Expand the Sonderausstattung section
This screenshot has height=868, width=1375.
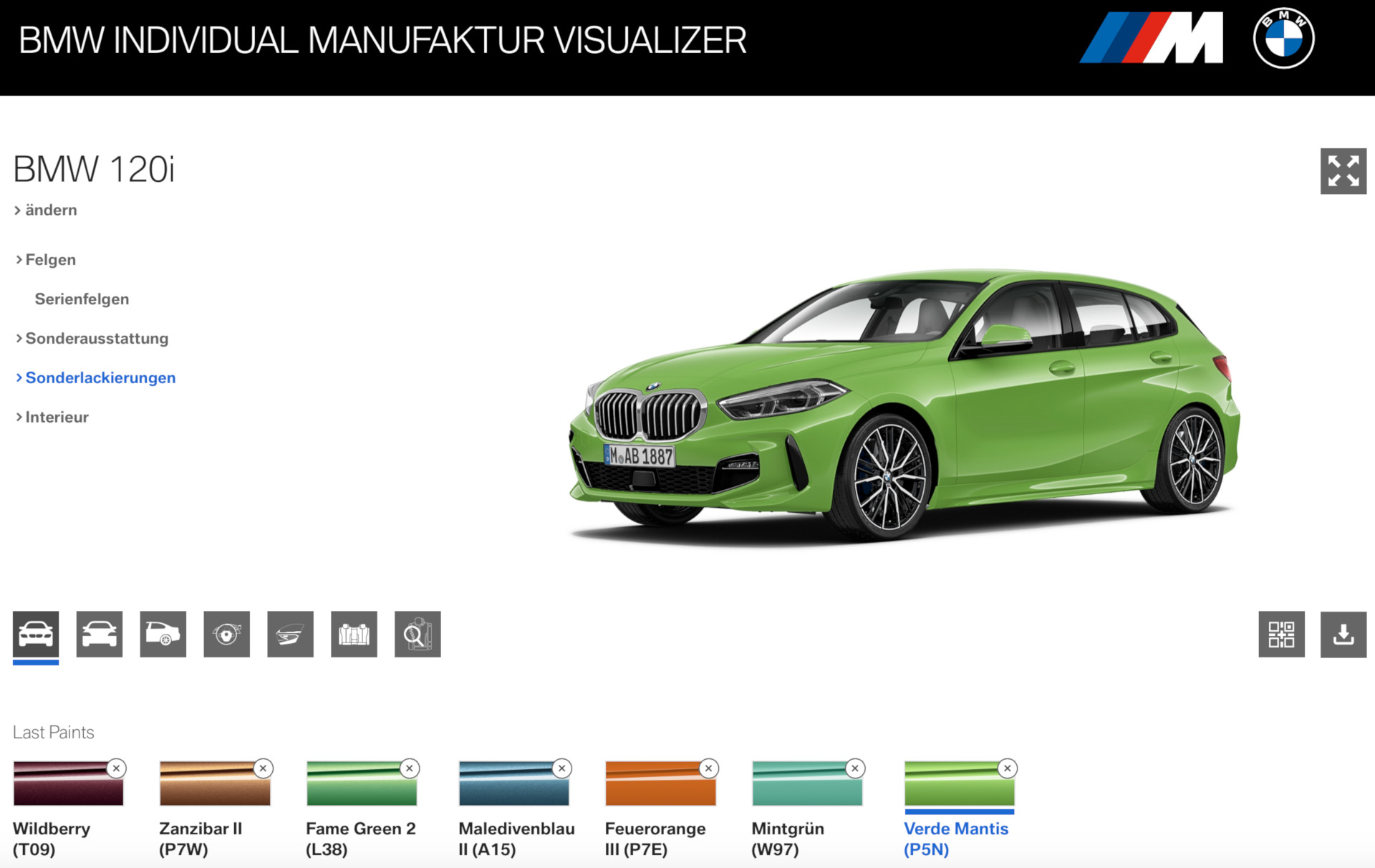click(97, 339)
